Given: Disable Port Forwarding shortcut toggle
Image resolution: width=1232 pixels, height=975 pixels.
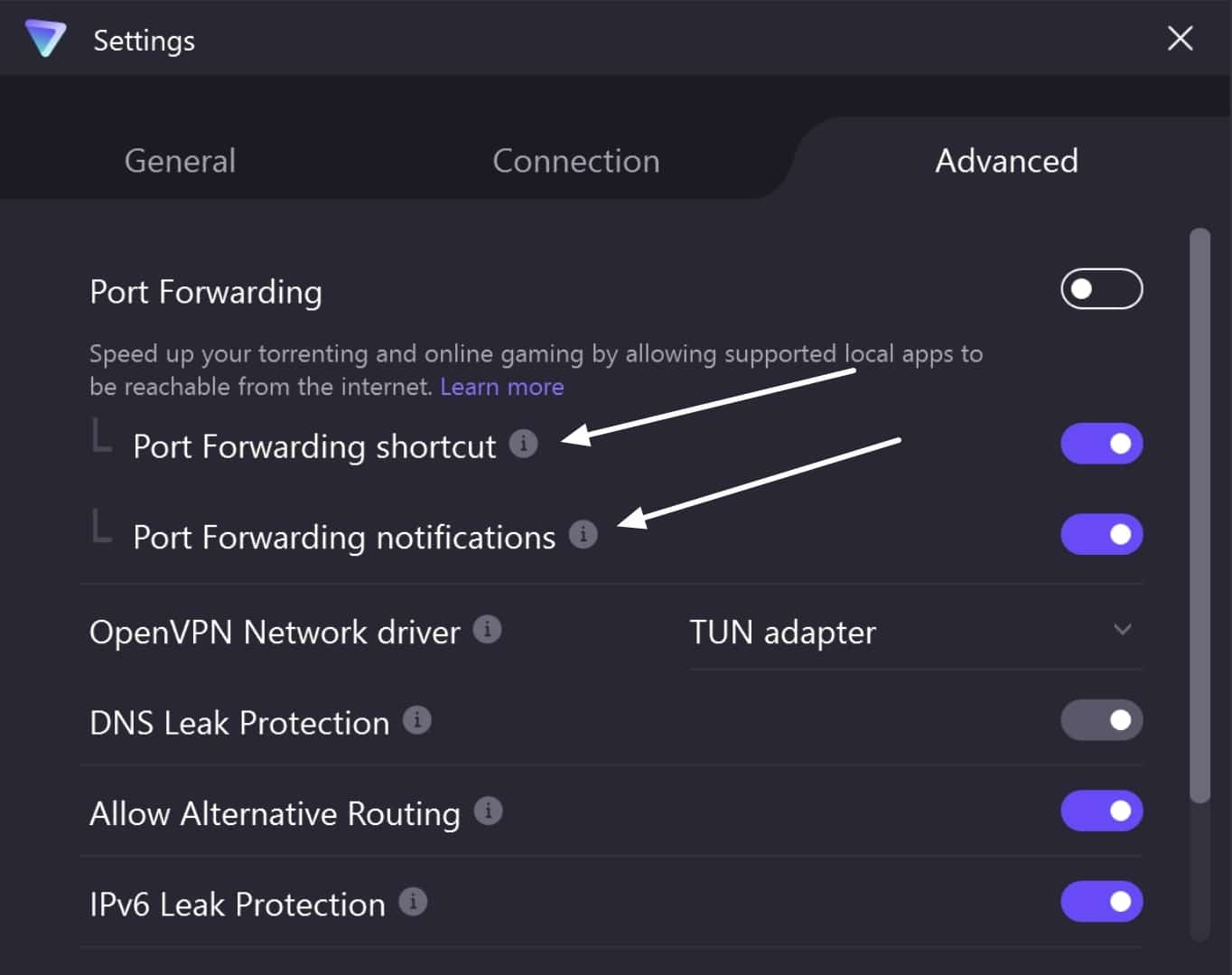Looking at the screenshot, I should [x=1102, y=444].
